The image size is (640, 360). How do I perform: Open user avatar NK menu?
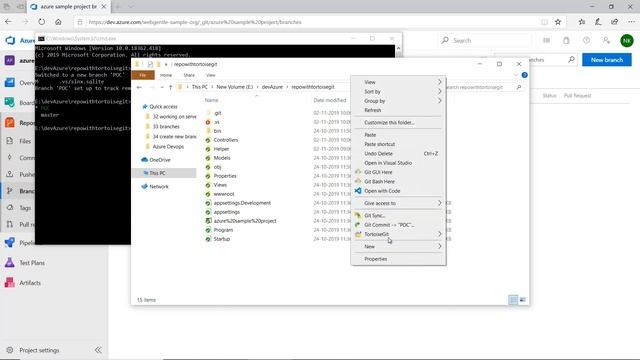(627, 40)
